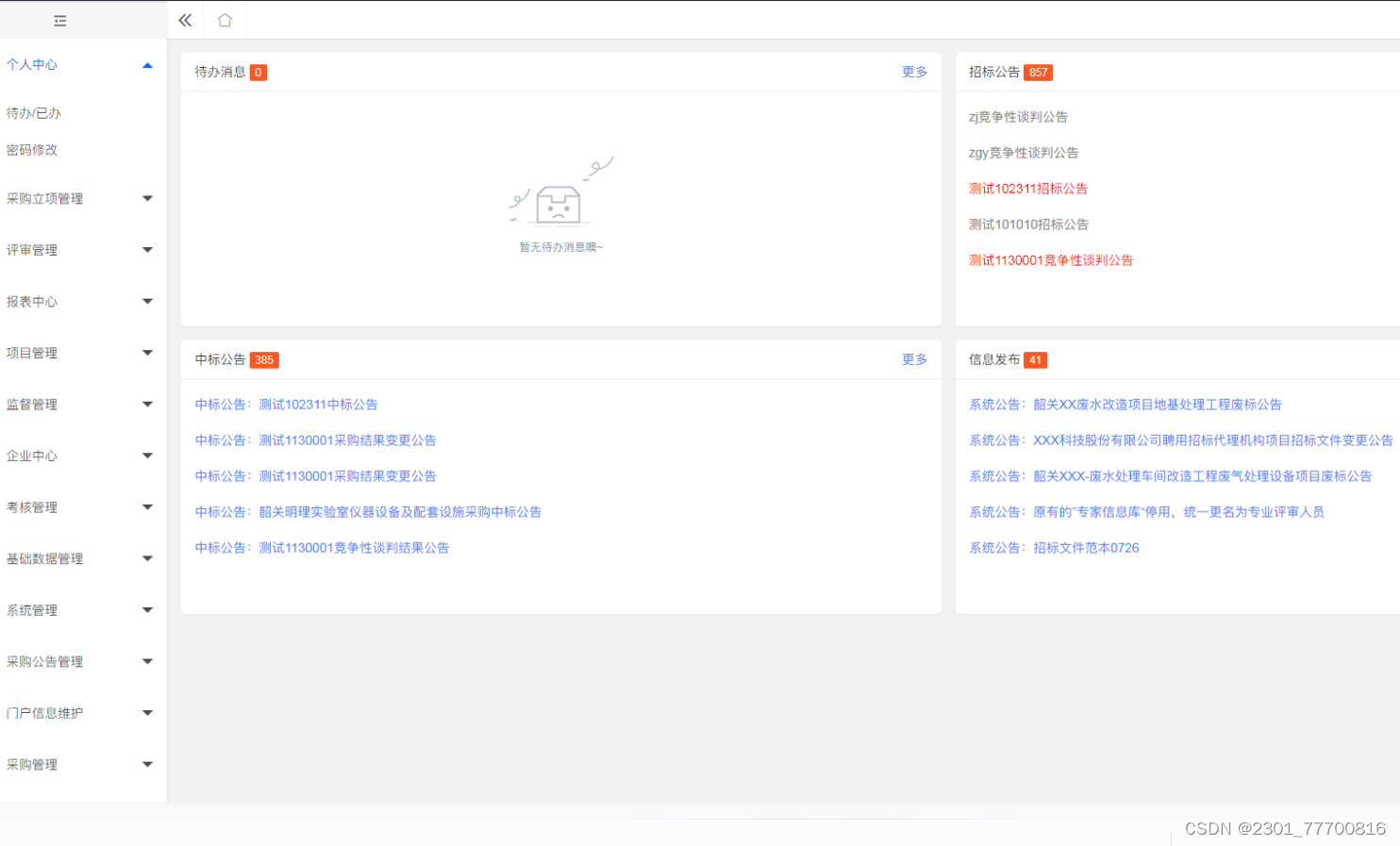Open 测试101010招标公告 link
The width and height of the screenshot is (1400, 846).
[1028, 224]
